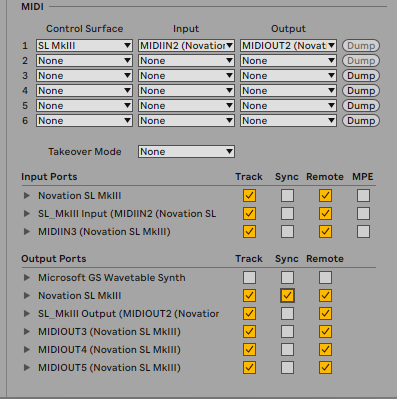
Task: Disable Track for MIDIOUT3 output port
Action: click(249, 332)
